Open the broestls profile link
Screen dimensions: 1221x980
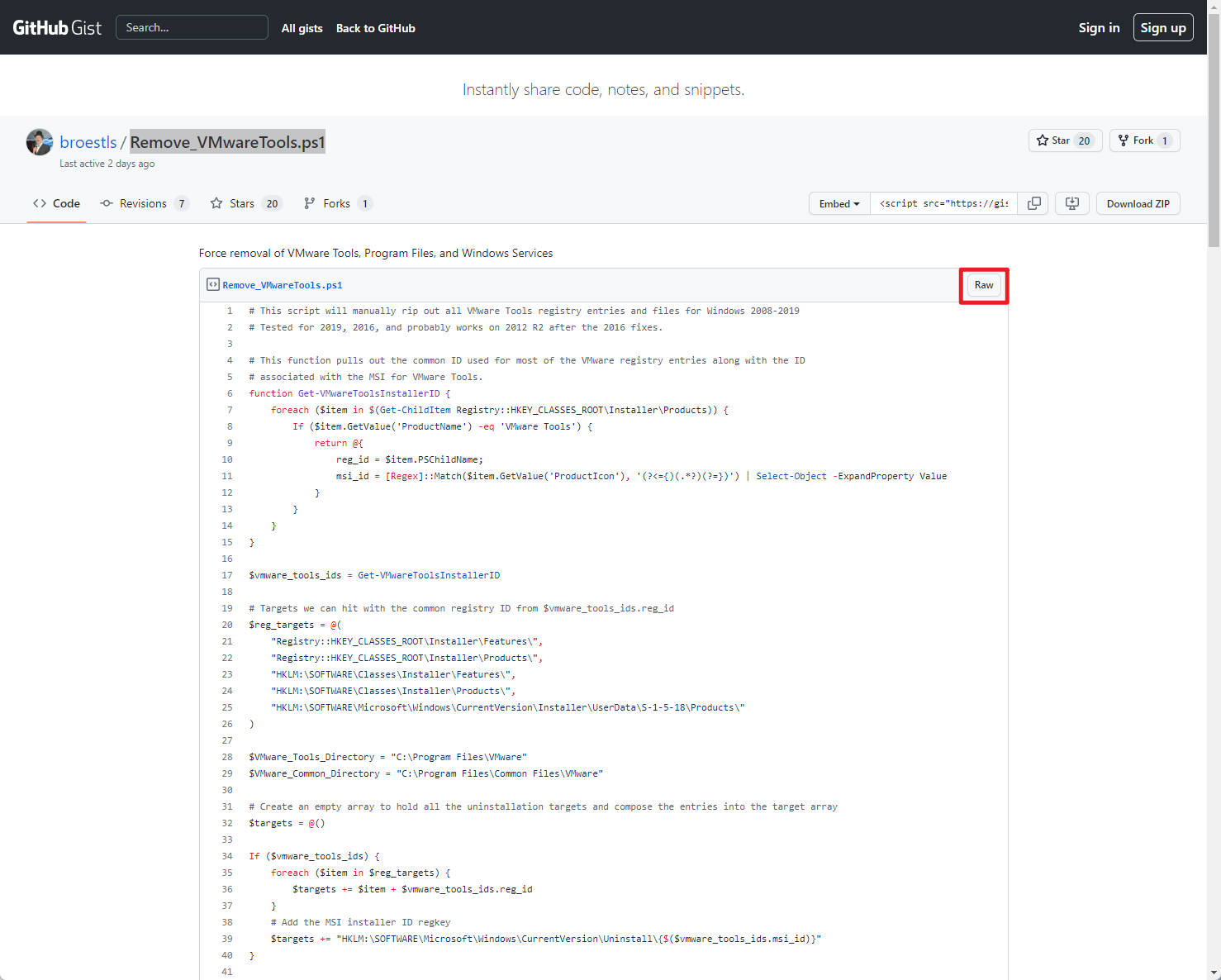88,142
